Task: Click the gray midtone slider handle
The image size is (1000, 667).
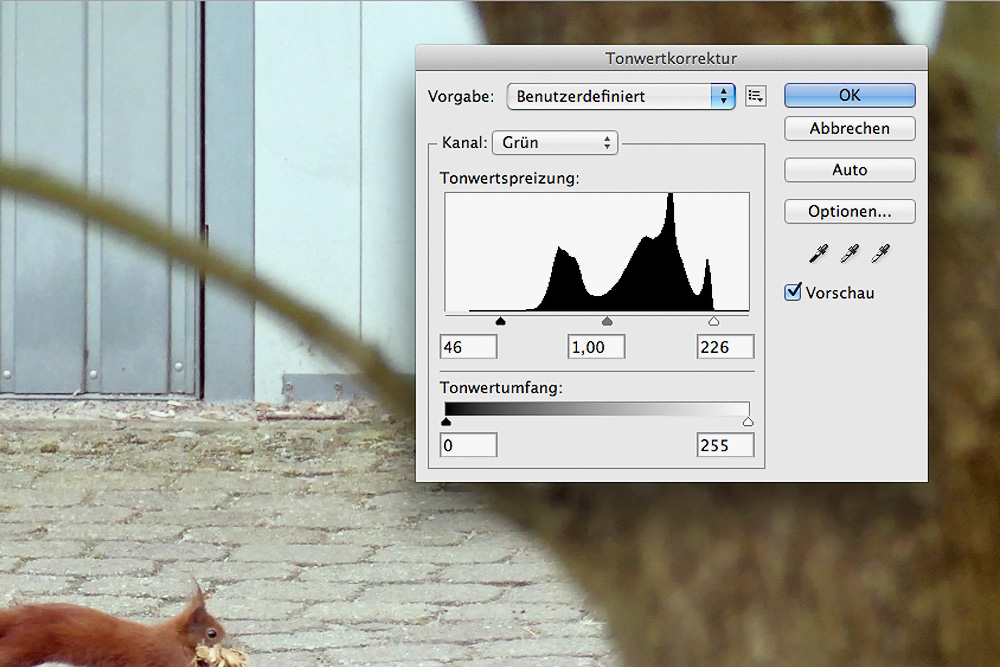Action: click(607, 321)
